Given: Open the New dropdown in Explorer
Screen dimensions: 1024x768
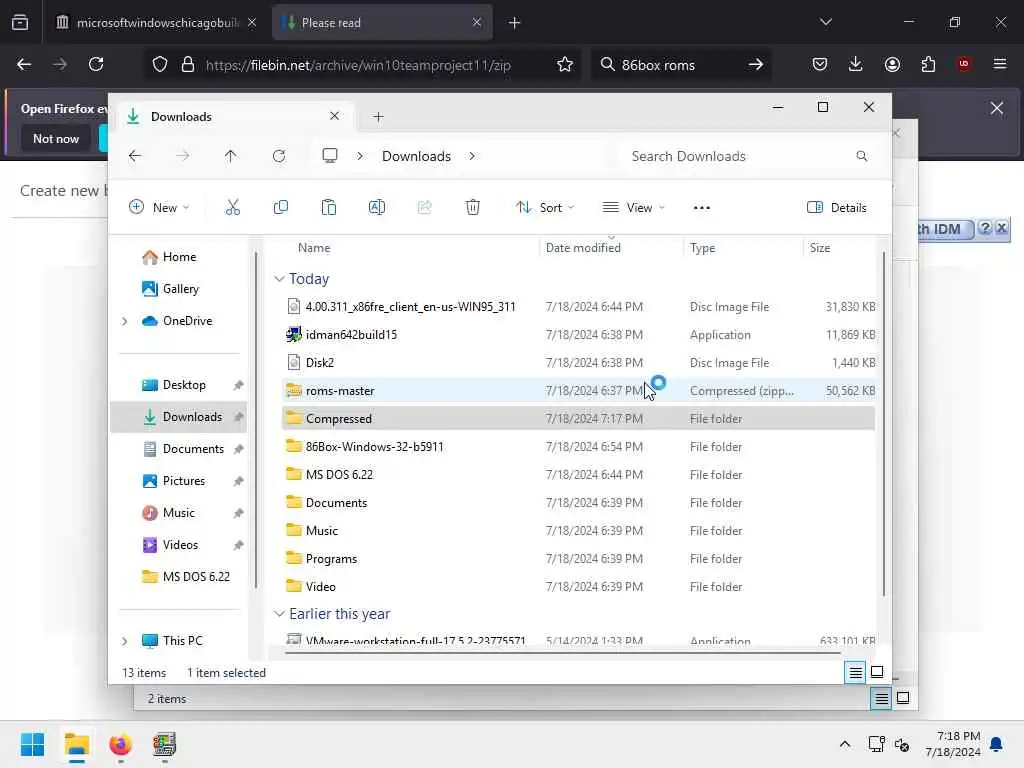Looking at the screenshot, I should 159,208.
